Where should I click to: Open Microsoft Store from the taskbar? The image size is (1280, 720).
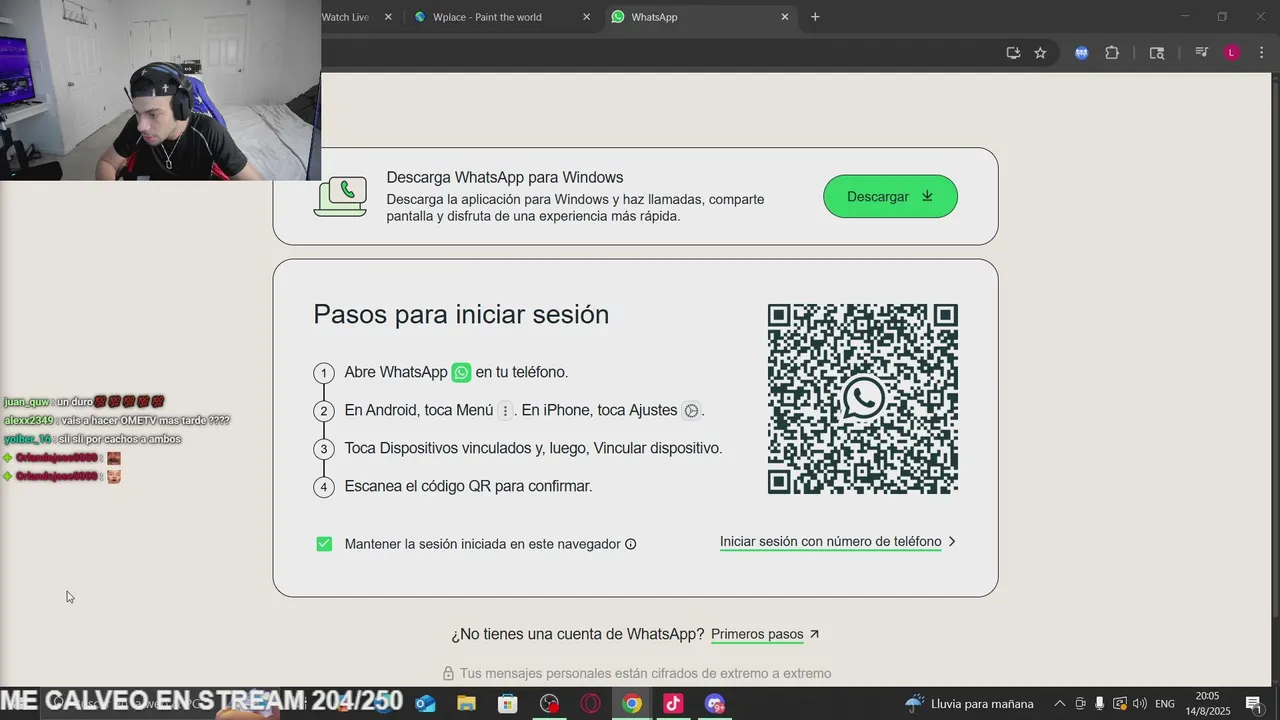click(x=508, y=703)
